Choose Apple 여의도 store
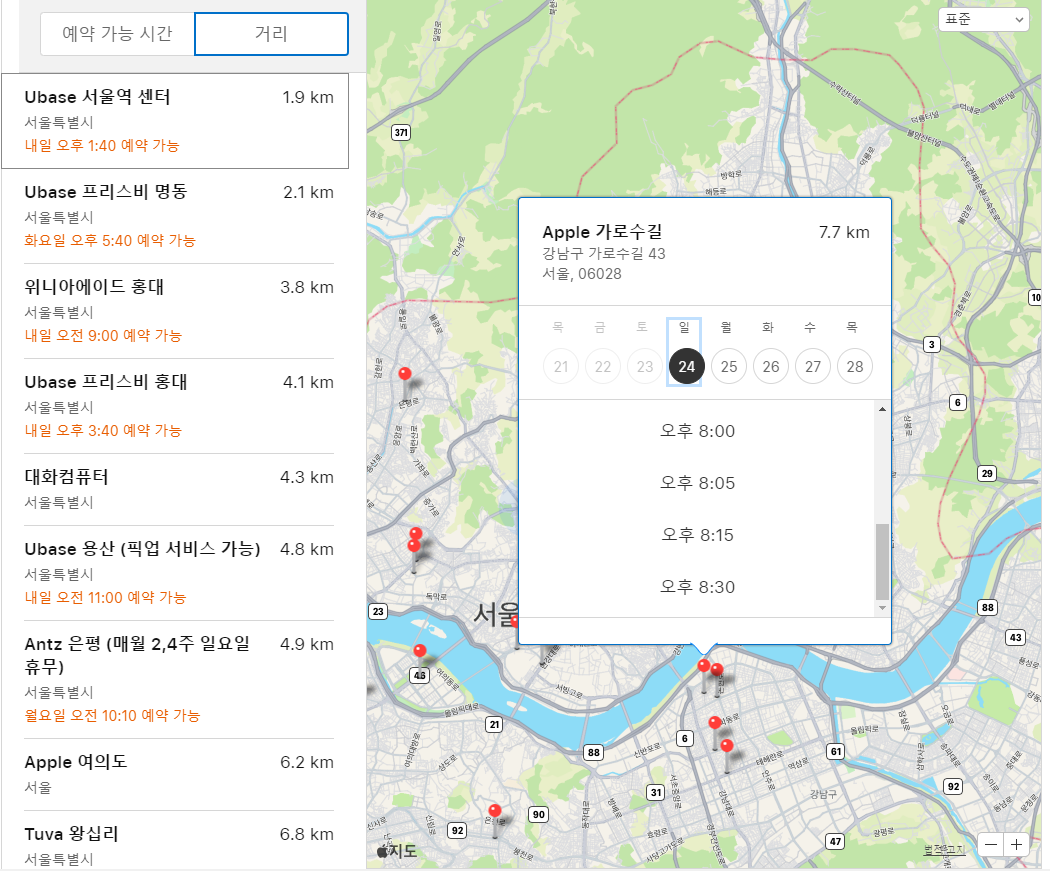Image resolution: width=1050 pixels, height=871 pixels. click(179, 775)
